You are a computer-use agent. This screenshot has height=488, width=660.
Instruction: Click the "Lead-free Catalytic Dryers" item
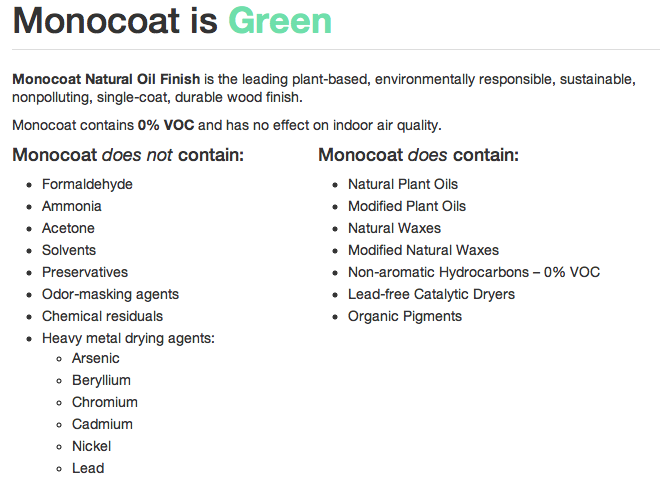tap(431, 294)
